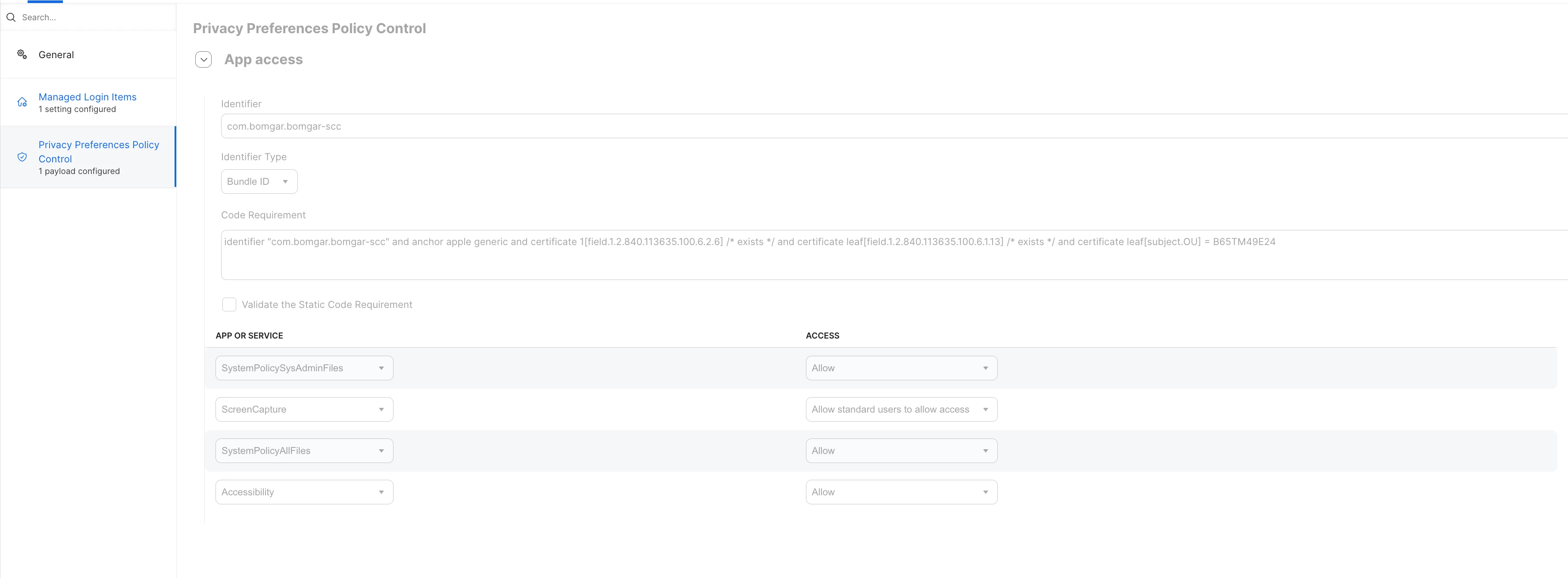
Task: Select Privacy Preferences Policy Control in sidebar
Action: (88, 157)
